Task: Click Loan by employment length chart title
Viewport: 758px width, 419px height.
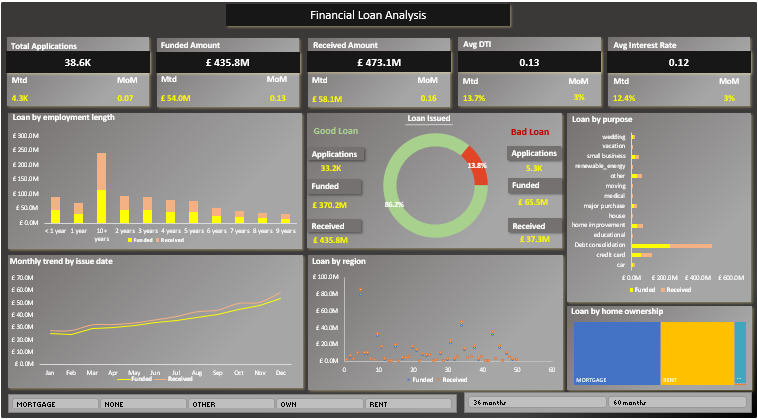Action: pyautogui.click(x=63, y=117)
